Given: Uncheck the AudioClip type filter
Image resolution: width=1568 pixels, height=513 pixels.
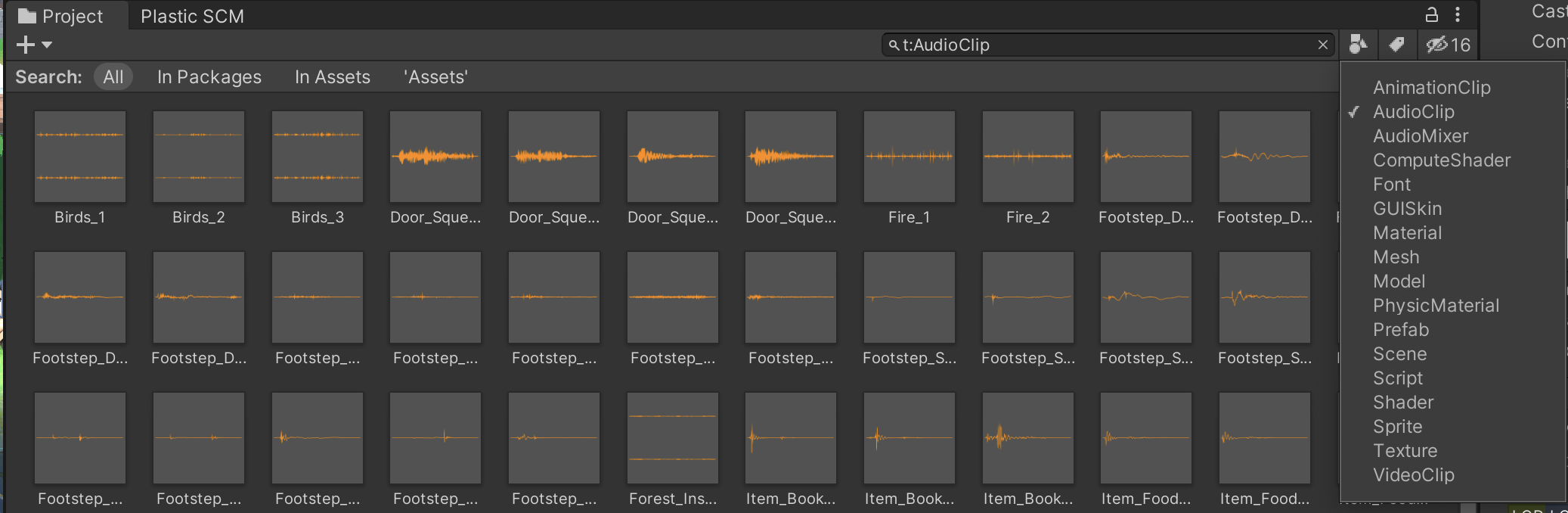Looking at the screenshot, I should pos(1413,112).
